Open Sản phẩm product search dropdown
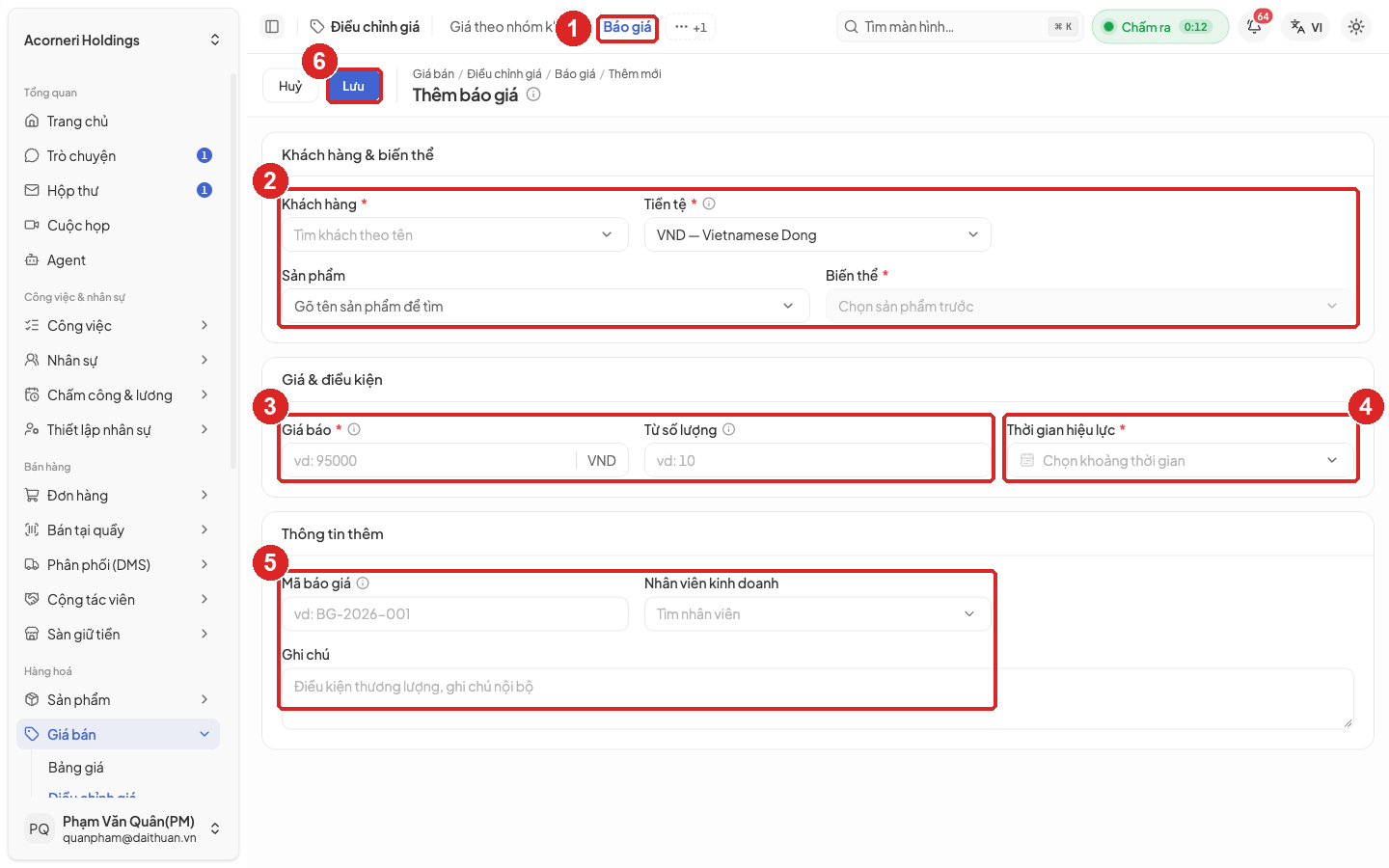Viewport: 1389px width, 868px height. point(546,306)
